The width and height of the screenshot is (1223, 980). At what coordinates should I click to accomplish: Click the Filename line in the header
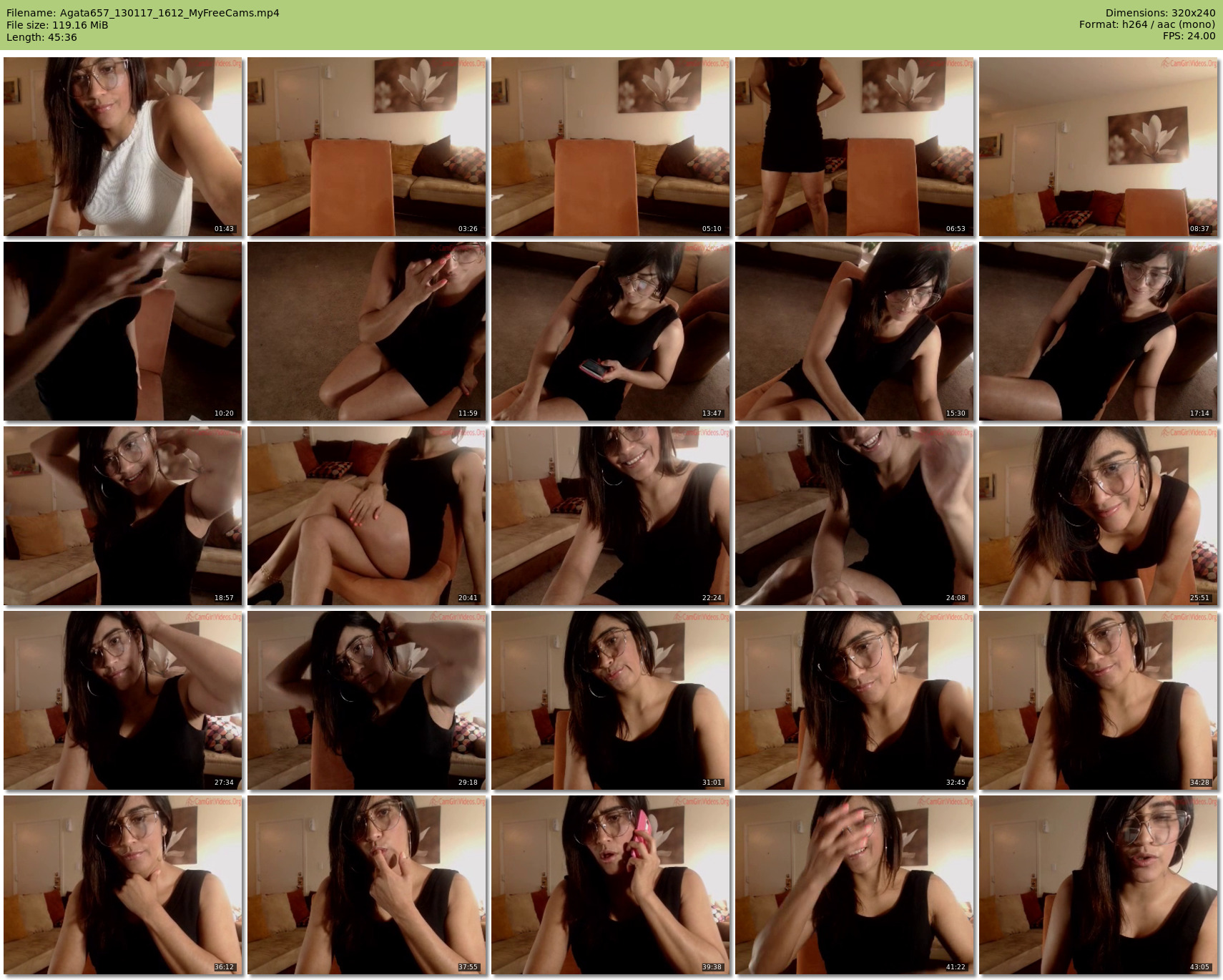[x=143, y=13]
